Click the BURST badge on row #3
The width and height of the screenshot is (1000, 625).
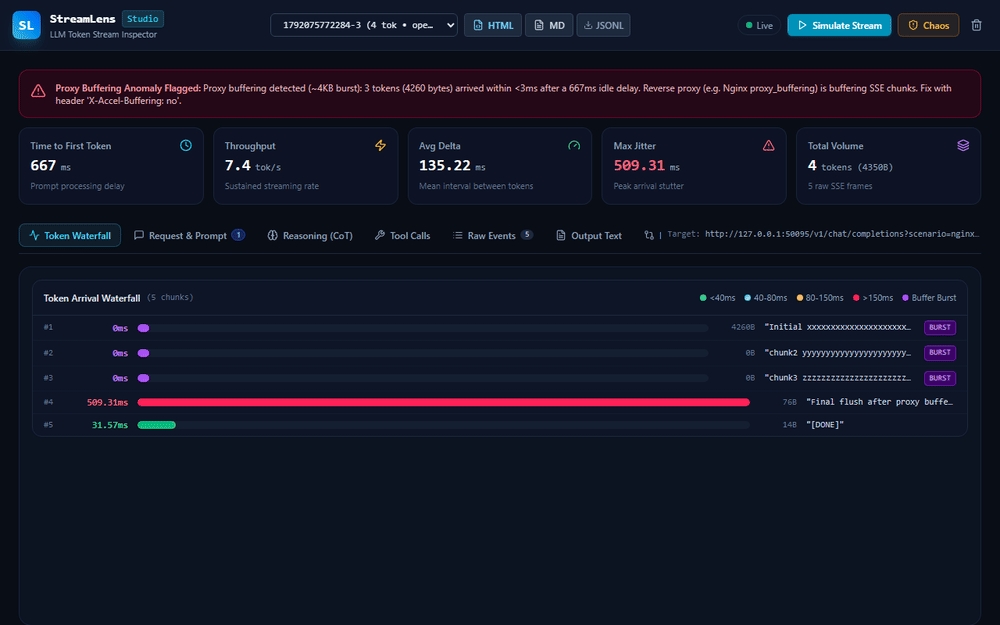pos(939,378)
